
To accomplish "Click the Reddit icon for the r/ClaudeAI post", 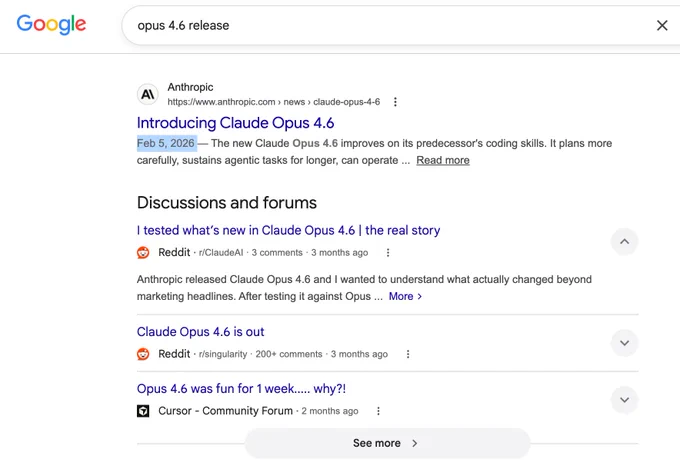I will coord(143,252).
